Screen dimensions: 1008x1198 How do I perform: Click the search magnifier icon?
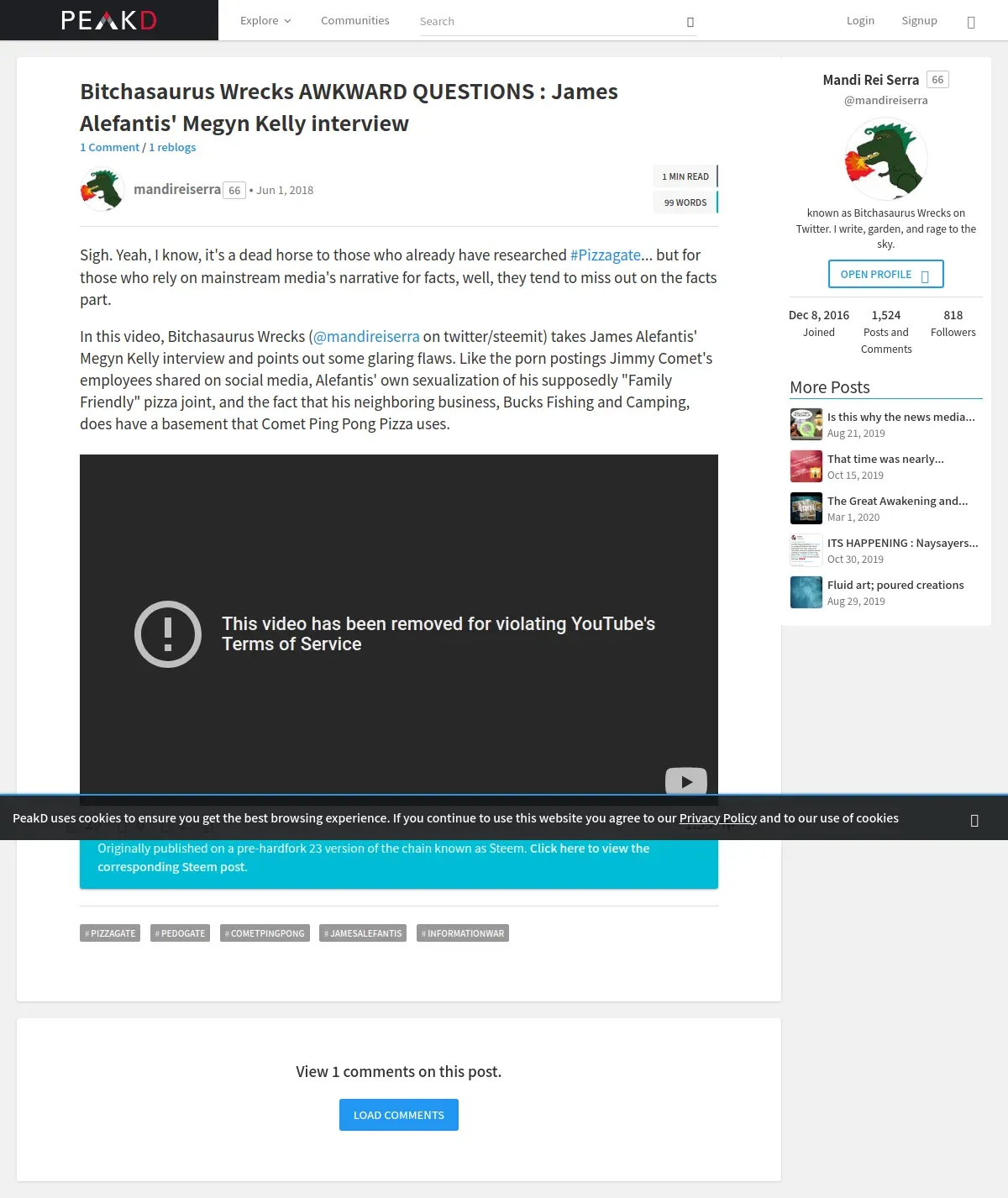[x=690, y=22]
